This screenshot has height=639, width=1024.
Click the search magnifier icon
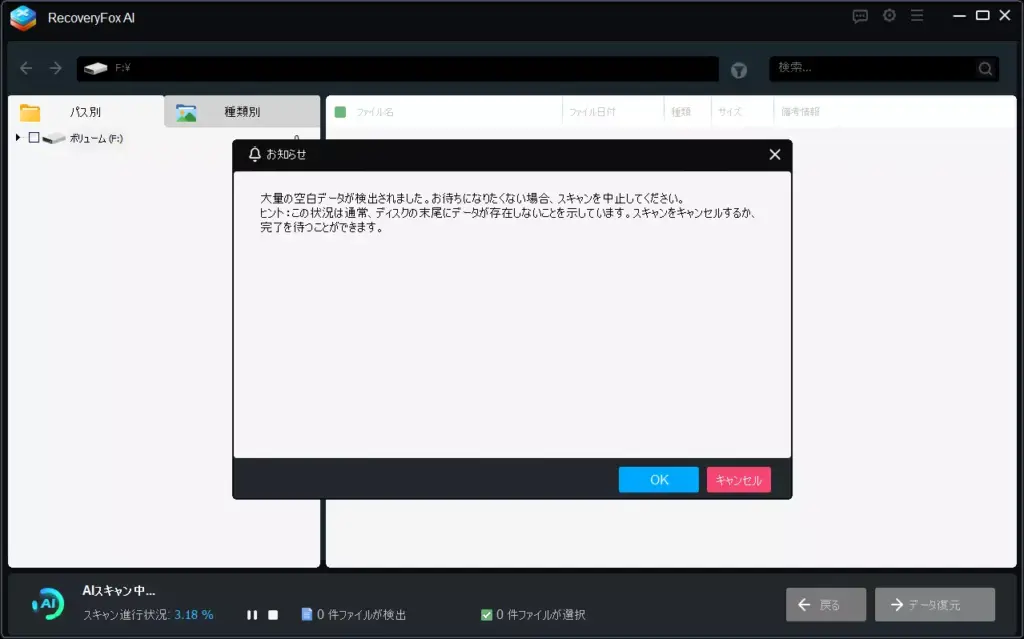tap(985, 68)
